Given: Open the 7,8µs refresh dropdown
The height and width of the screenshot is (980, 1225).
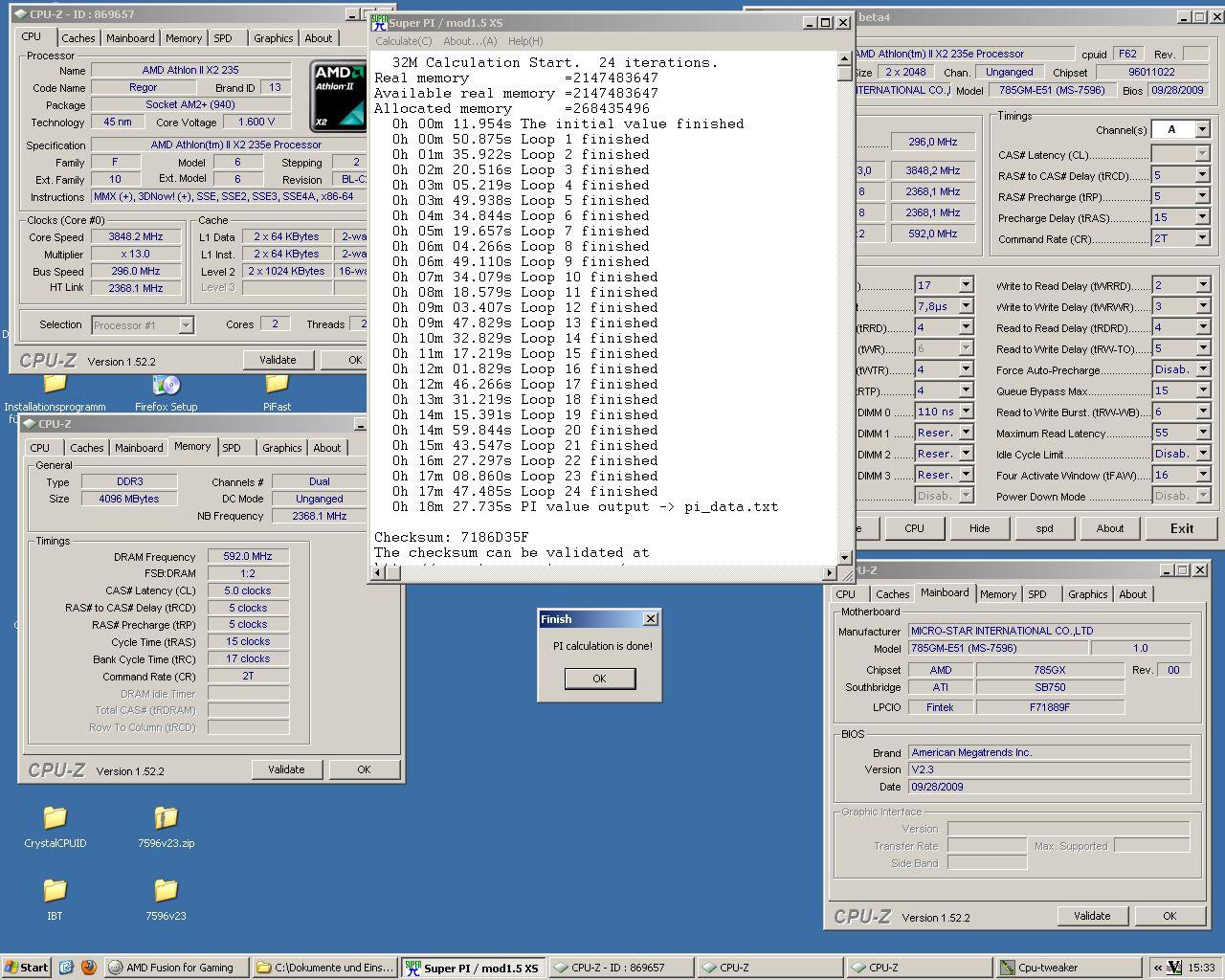Looking at the screenshot, I should 966,306.
